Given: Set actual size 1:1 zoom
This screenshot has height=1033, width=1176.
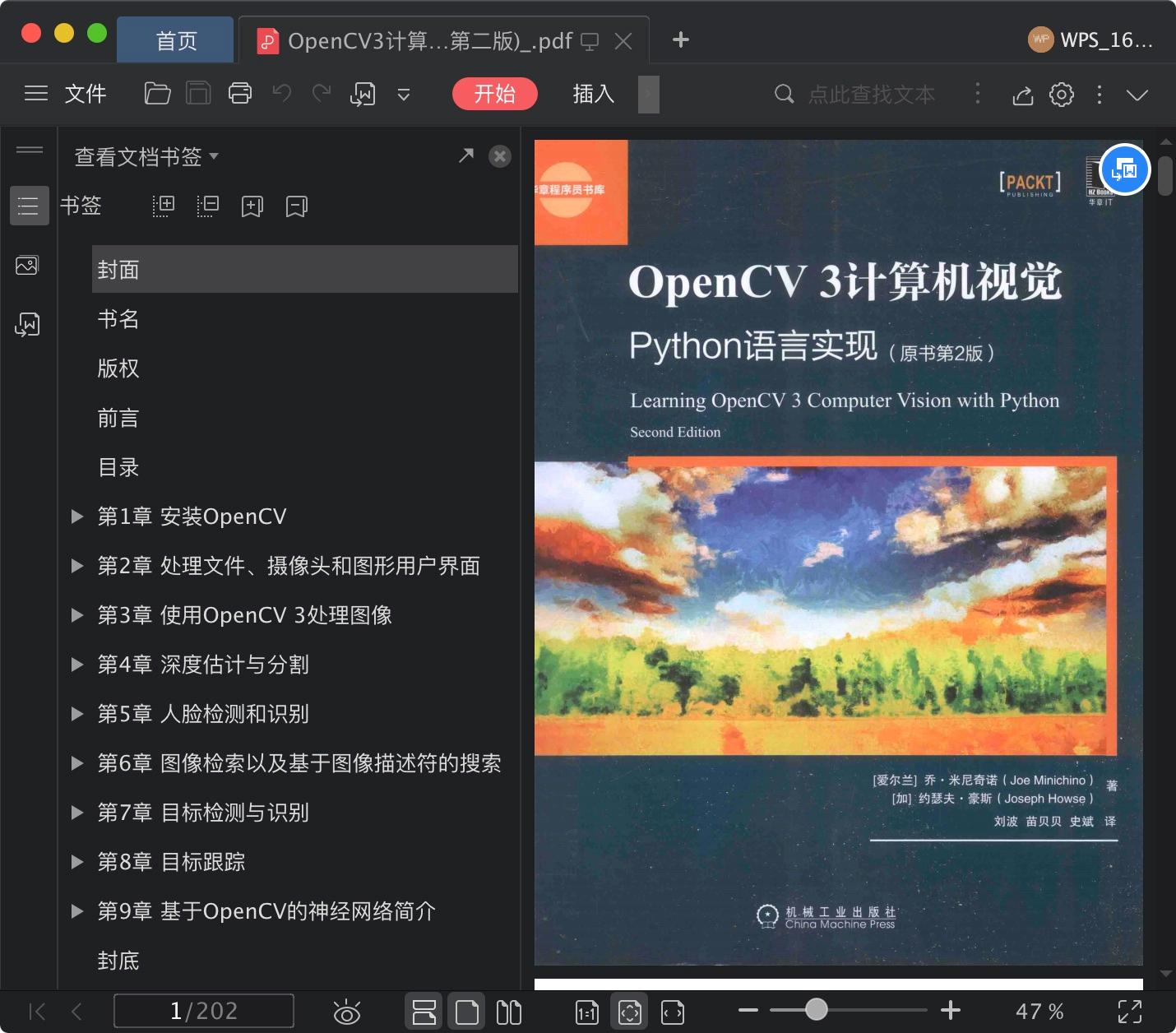Looking at the screenshot, I should 587,1012.
